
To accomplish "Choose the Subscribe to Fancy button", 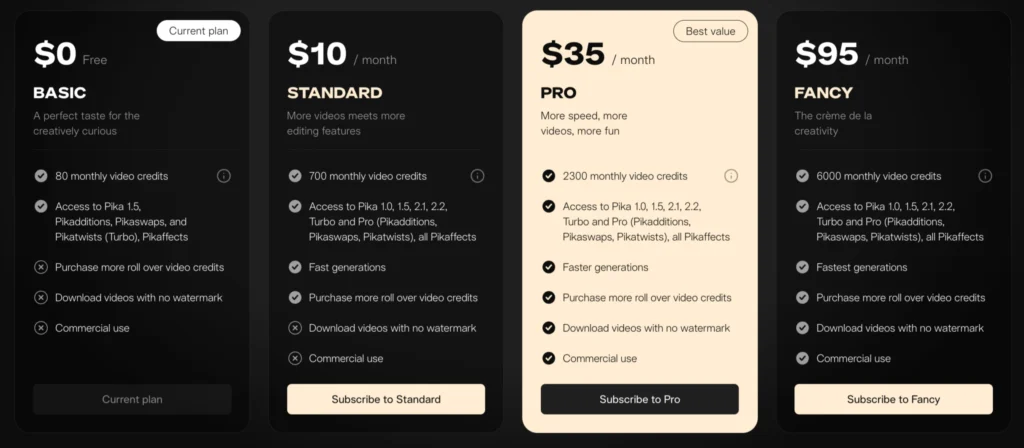I will click(893, 399).
